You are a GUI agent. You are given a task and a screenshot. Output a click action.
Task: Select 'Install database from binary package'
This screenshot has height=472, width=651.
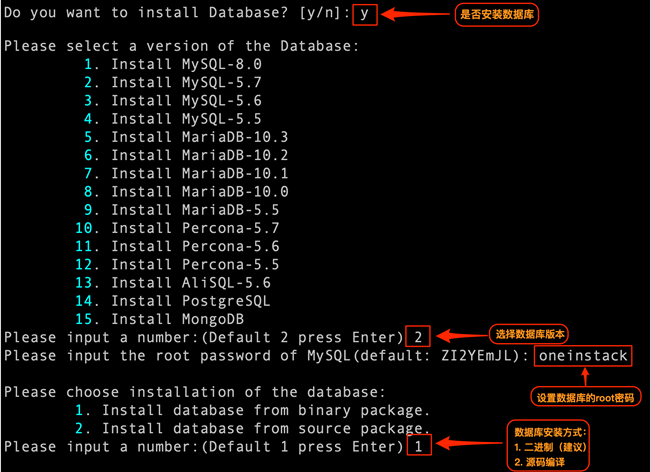(265, 410)
